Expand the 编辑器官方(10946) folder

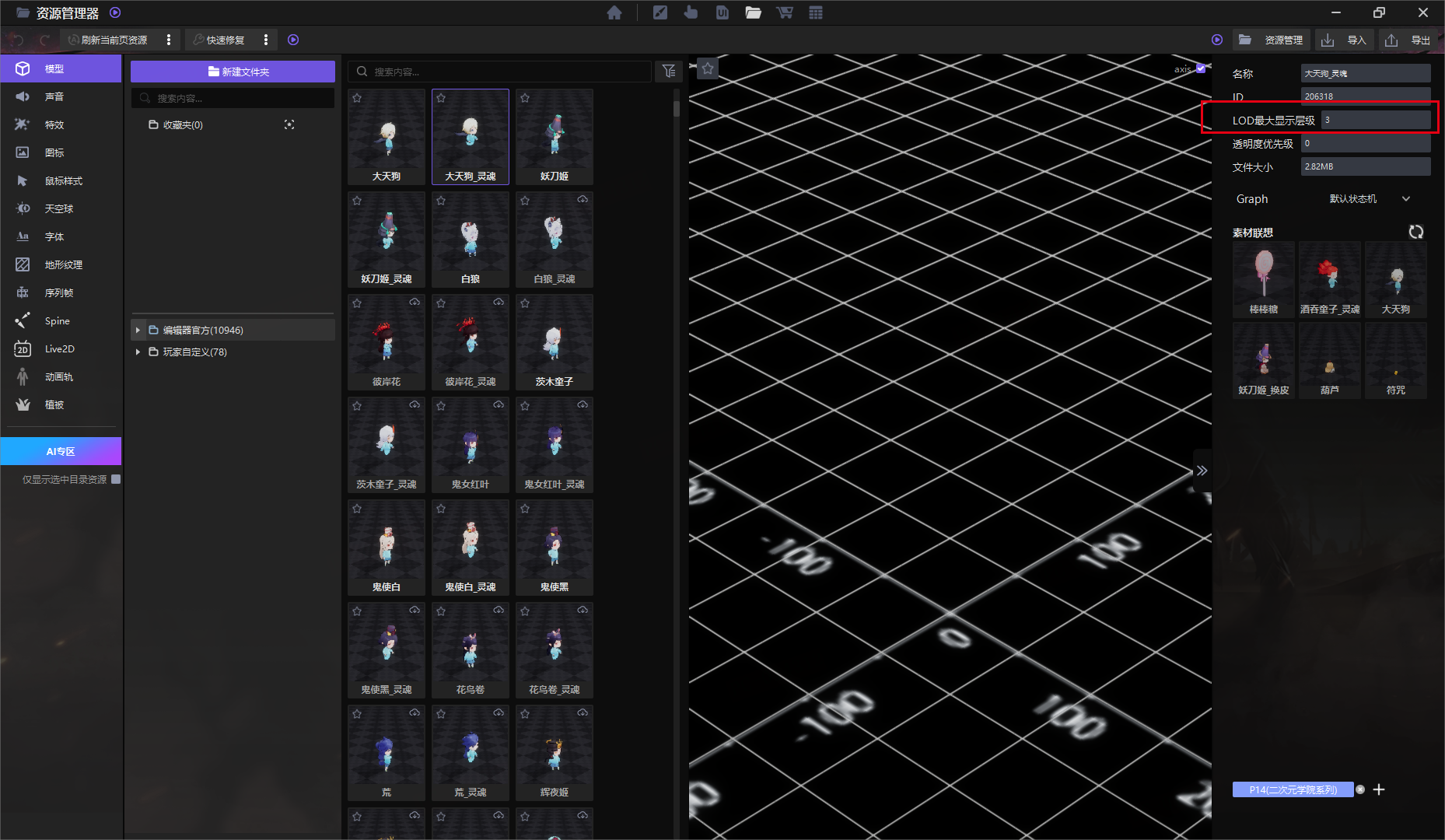[x=138, y=330]
